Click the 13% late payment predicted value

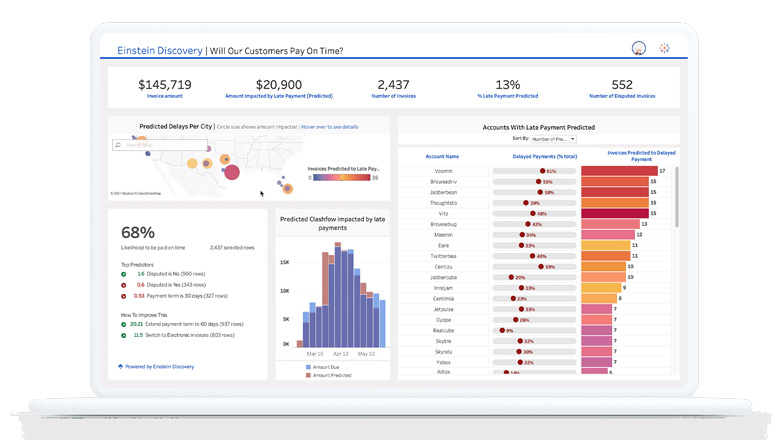[508, 84]
